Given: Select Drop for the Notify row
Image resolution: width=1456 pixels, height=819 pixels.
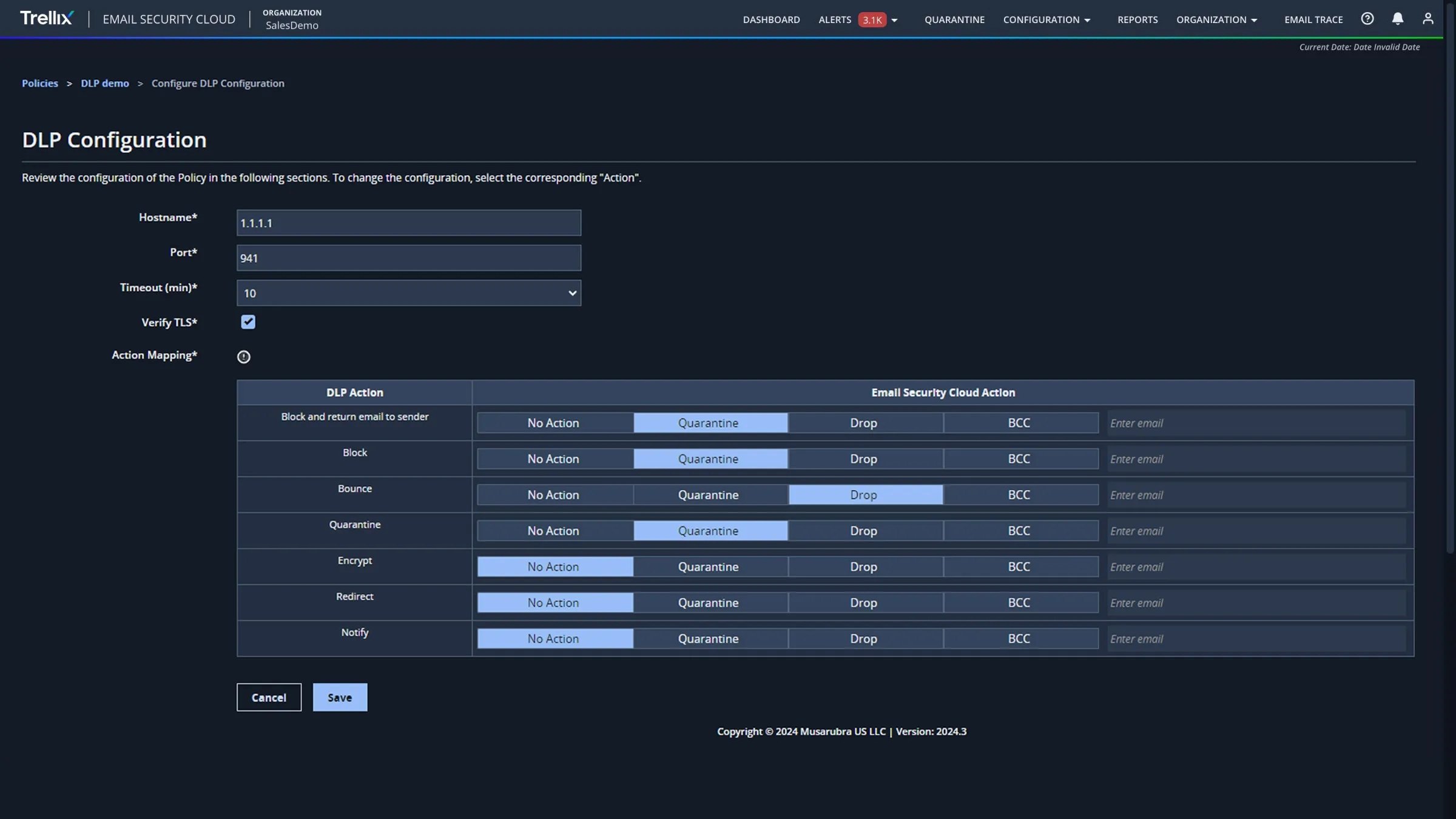Looking at the screenshot, I should coord(866,638).
